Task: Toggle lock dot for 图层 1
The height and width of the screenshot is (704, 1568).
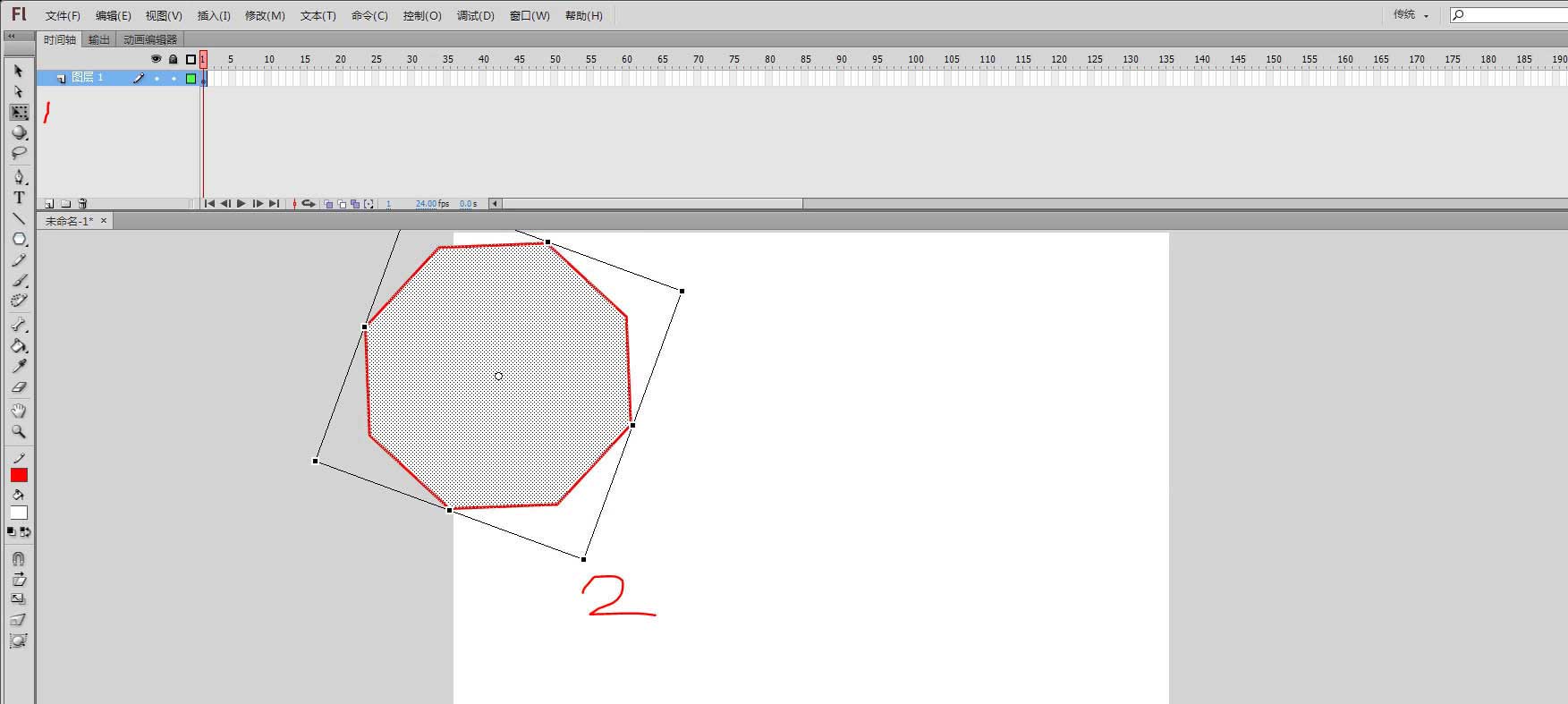Action: click(x=174, y=79)
